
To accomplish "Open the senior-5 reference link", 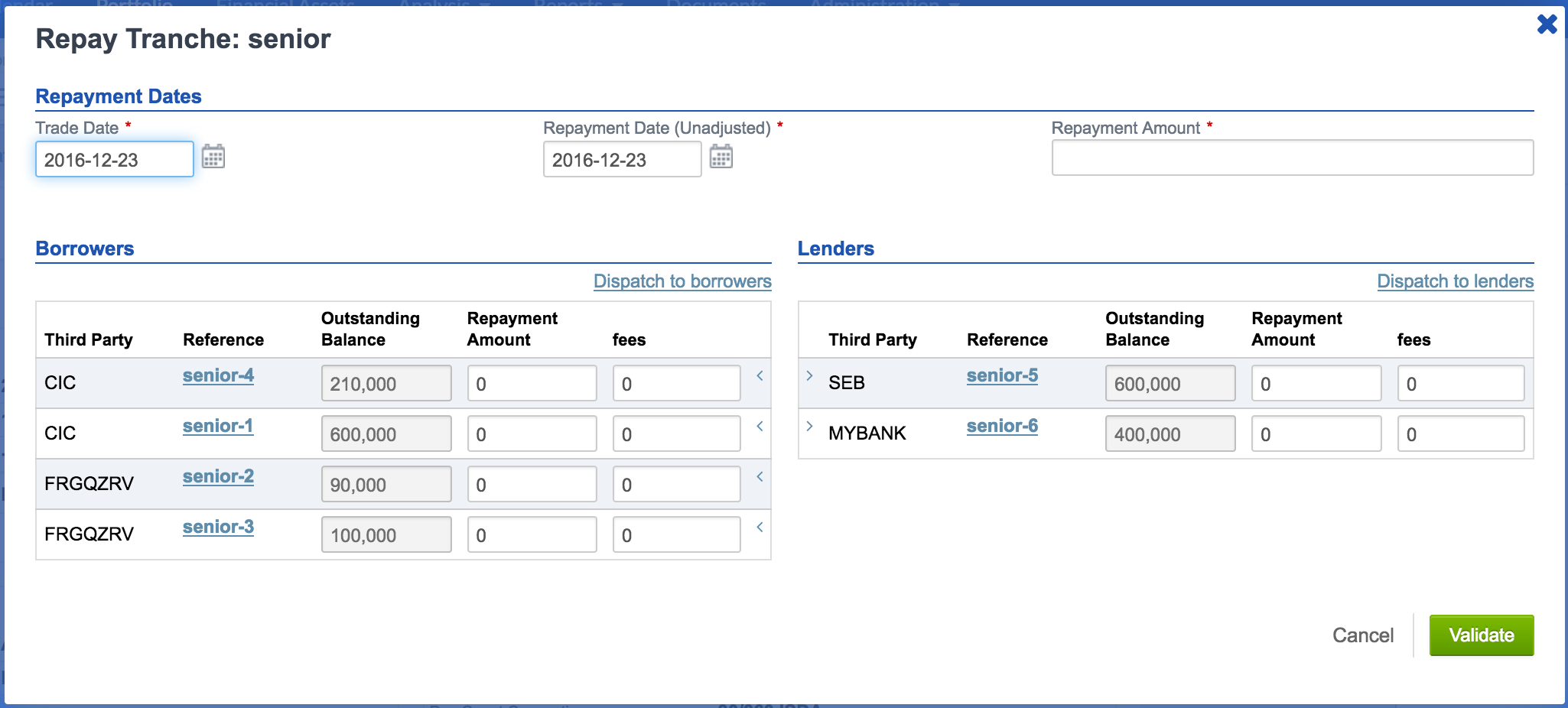I will pyautogui.click(x=1002, y=375).
